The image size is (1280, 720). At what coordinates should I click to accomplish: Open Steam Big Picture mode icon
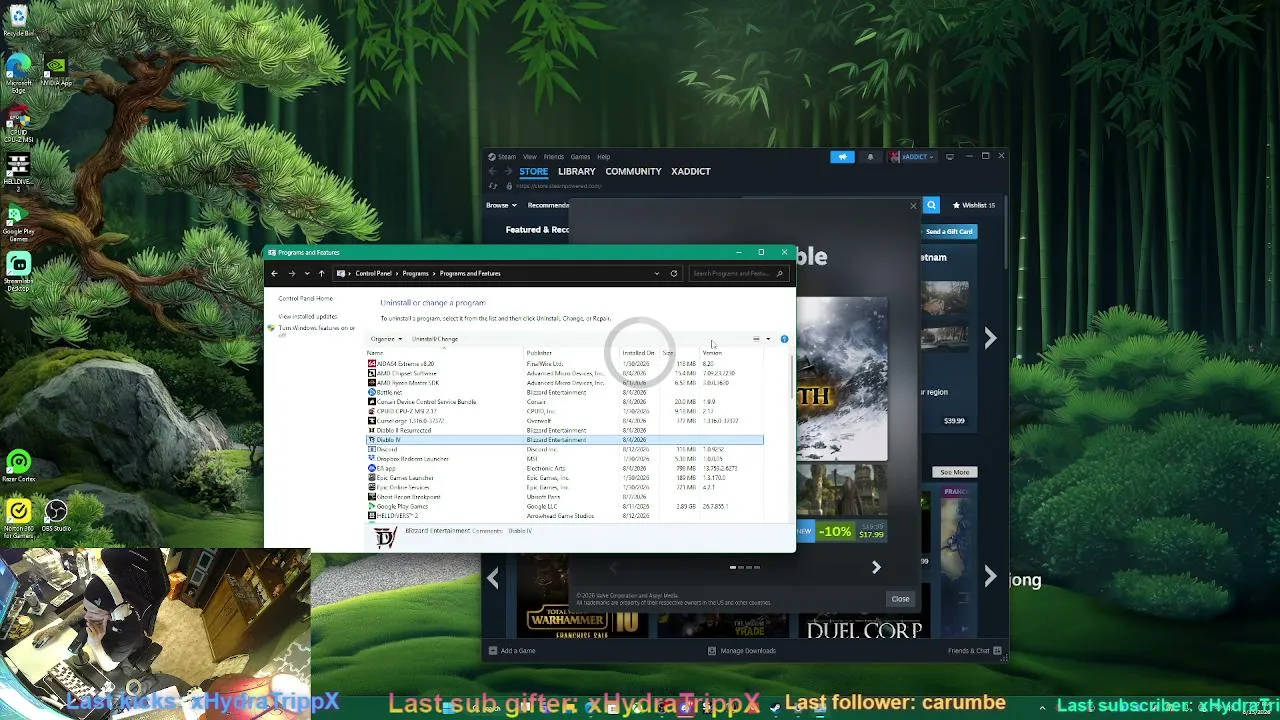[949, 157]
